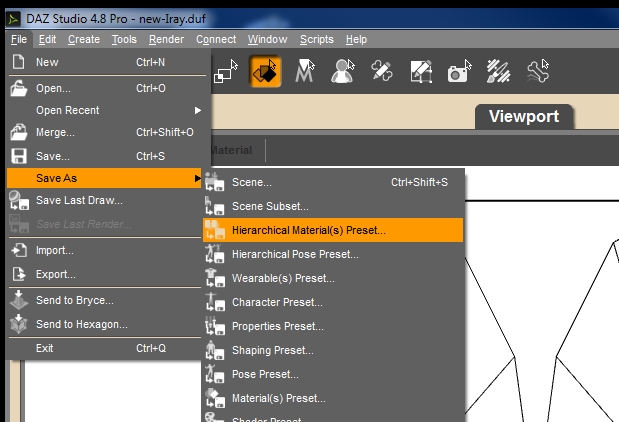This screenshot has width=619, height=422.
Task: Activate the Morph tool M icon
Action: pos(305,71)
